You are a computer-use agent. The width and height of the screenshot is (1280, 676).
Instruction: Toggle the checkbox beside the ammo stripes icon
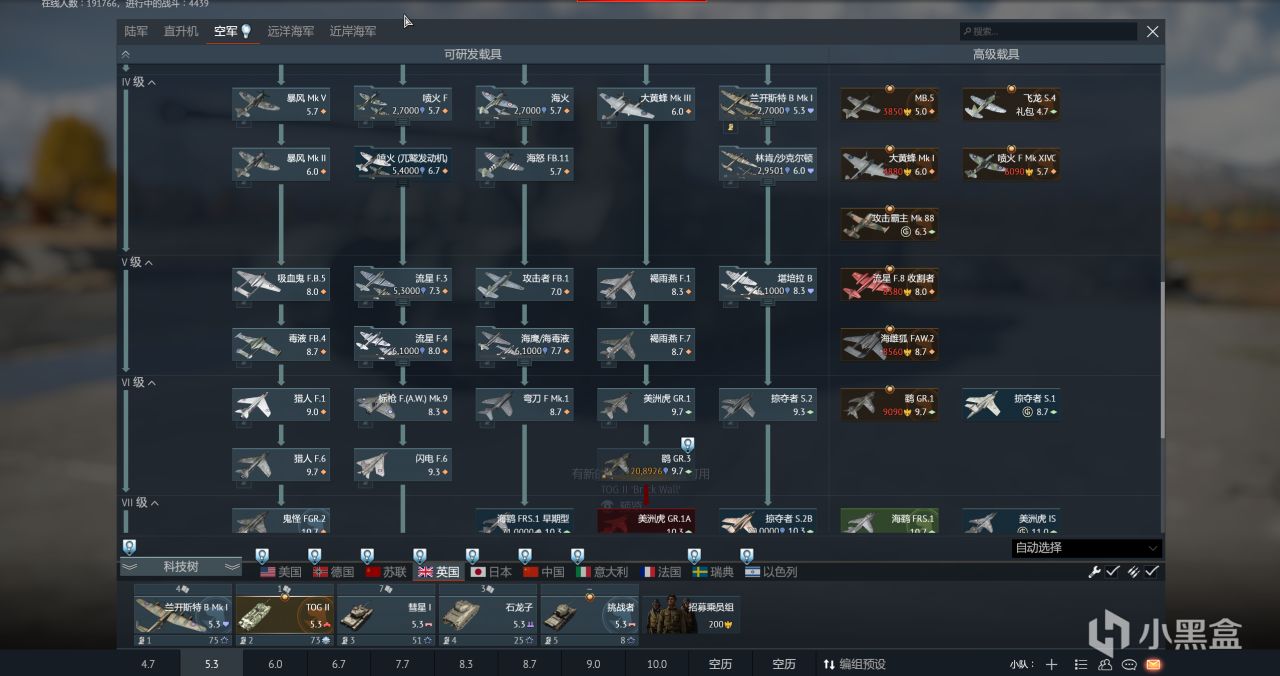tap(1152, 571)
